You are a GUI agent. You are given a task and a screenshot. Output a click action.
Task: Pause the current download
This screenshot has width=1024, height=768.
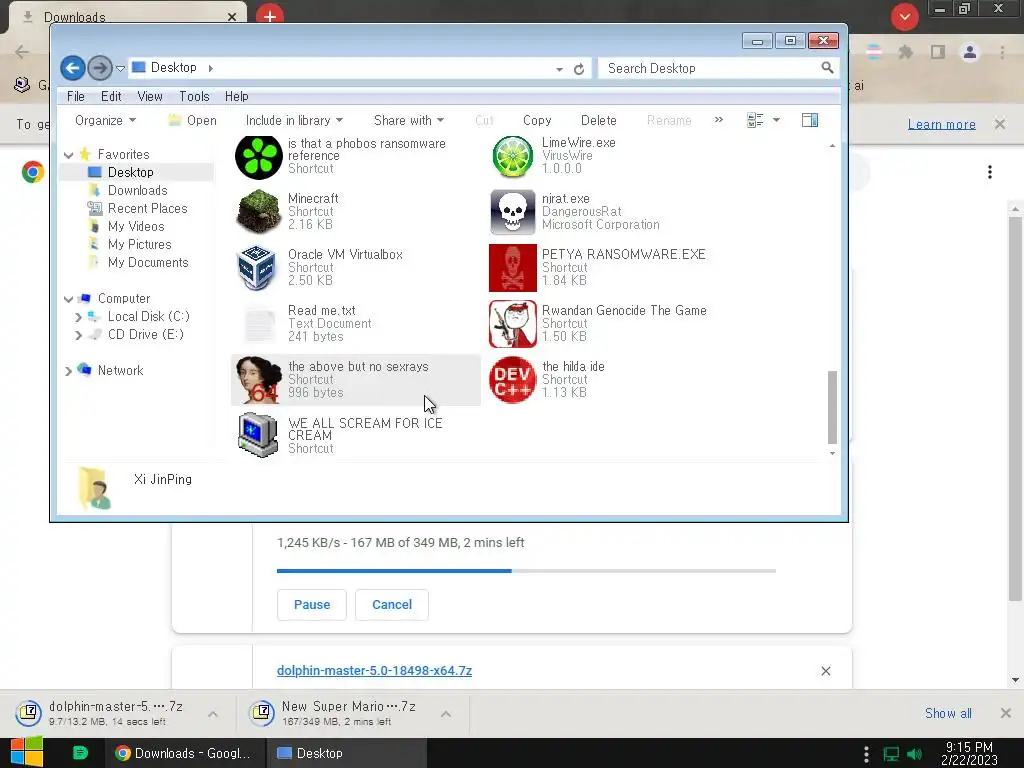pyautogui.click(x=312, y=605)
